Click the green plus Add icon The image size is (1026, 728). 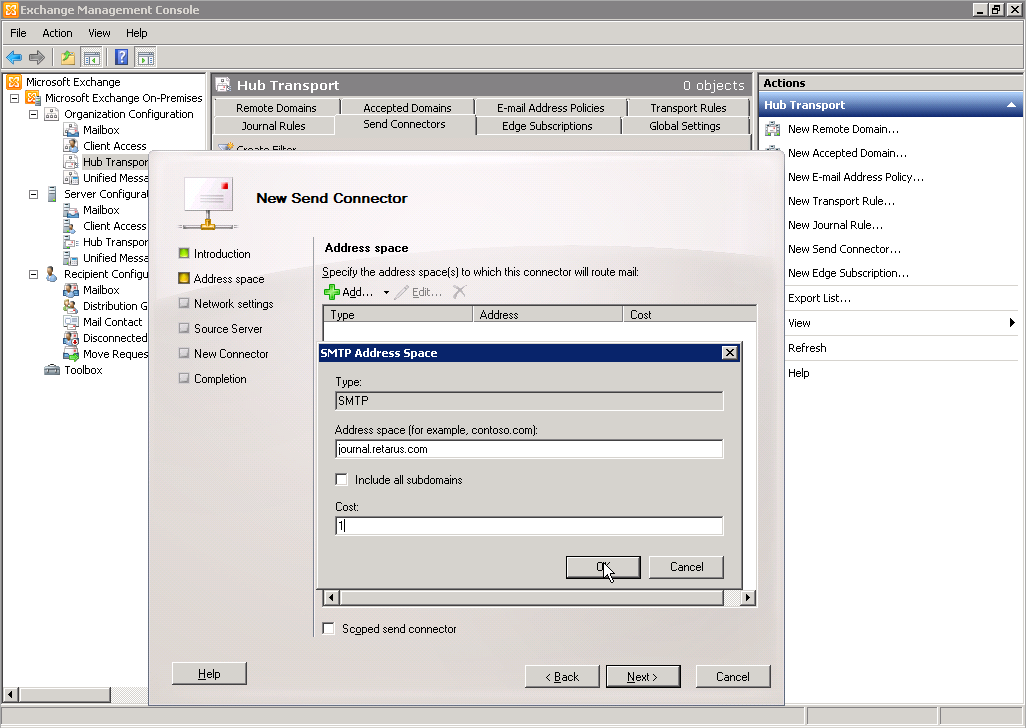pyautogui.click(x=332, y=292)
